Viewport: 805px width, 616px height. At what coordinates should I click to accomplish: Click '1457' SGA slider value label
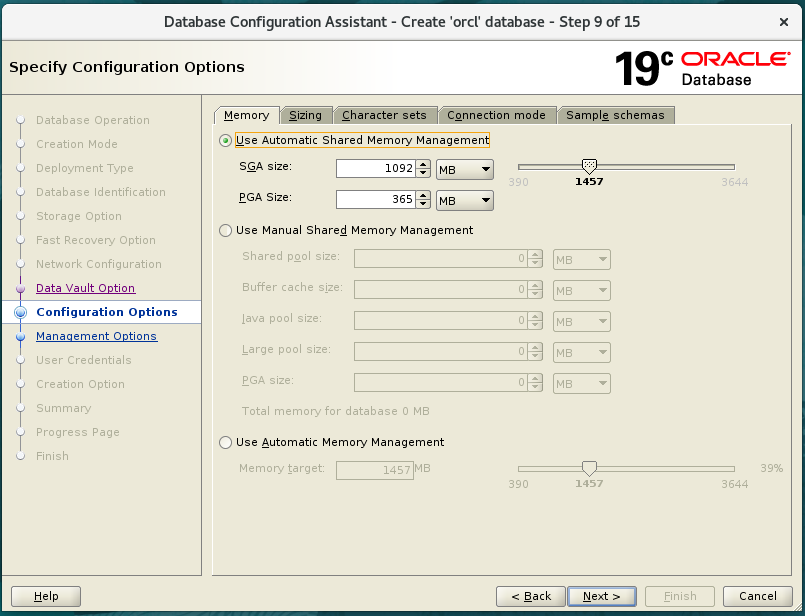point(589,182)
